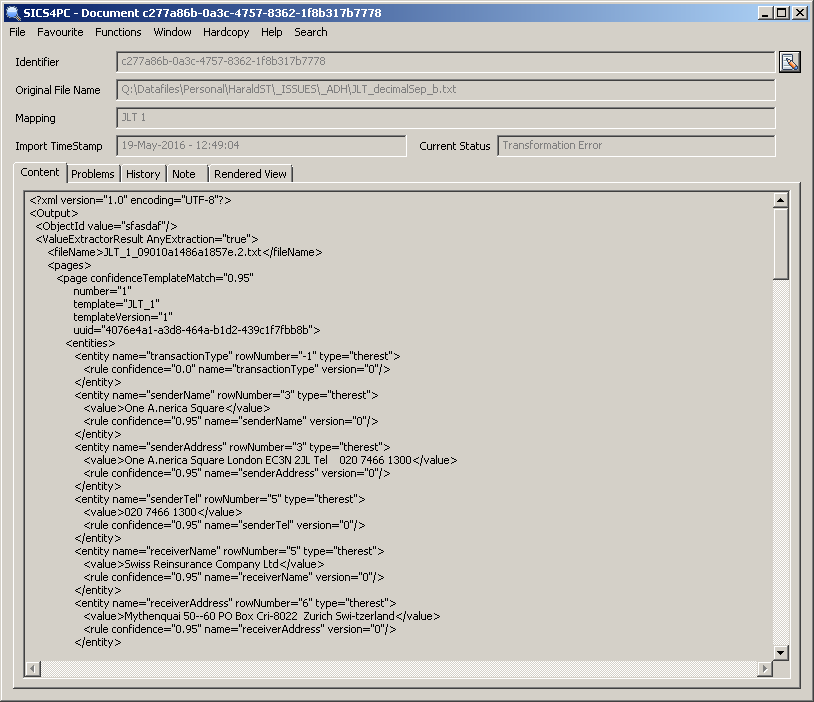This screenshot has height=702, width=814.
Task: Click the Identifier text field
Action: tap(445, 62)
